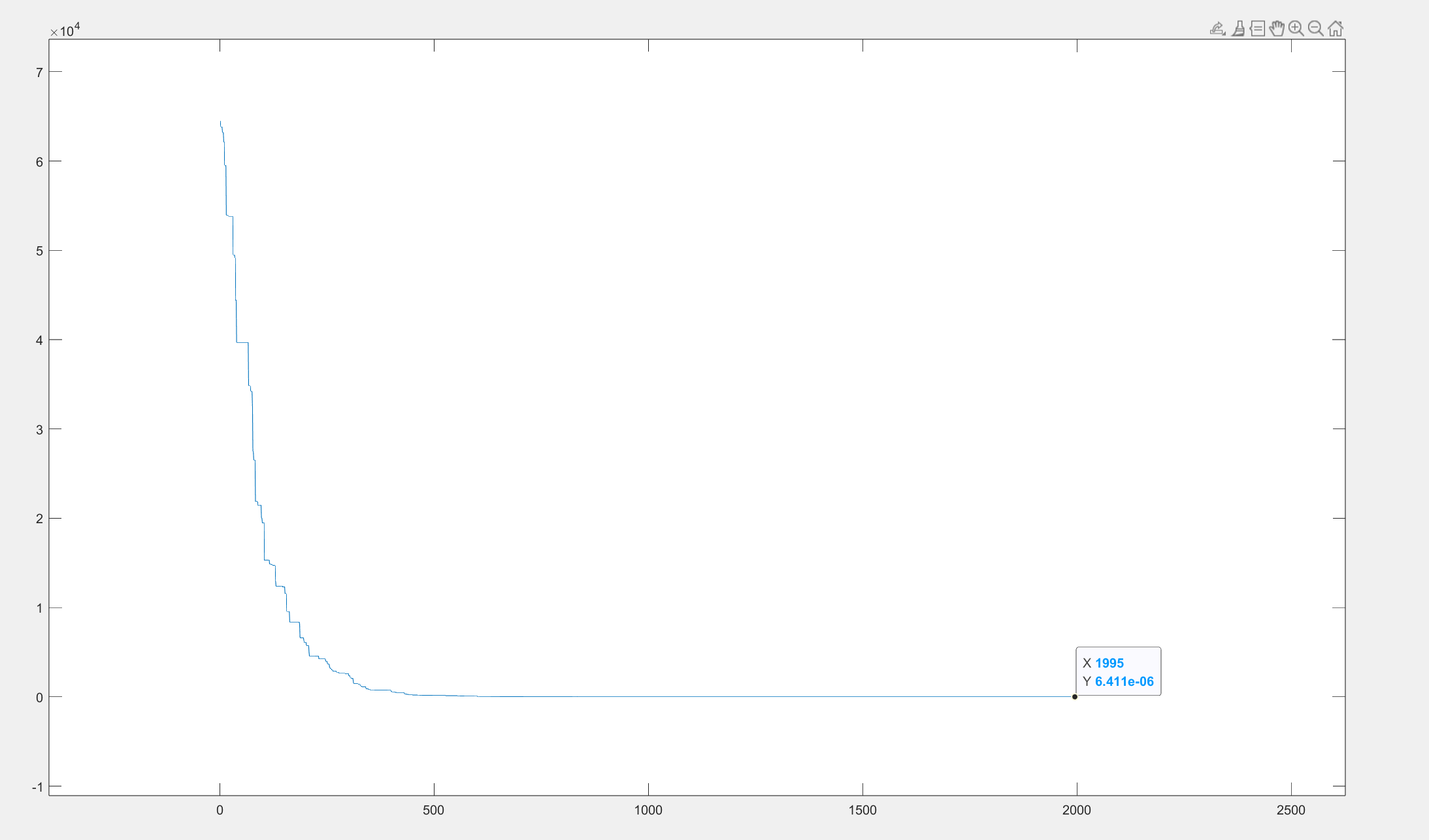Enable the data tips tool
The width and height of the screenshot is (1429, 840).
[1257, 29]
